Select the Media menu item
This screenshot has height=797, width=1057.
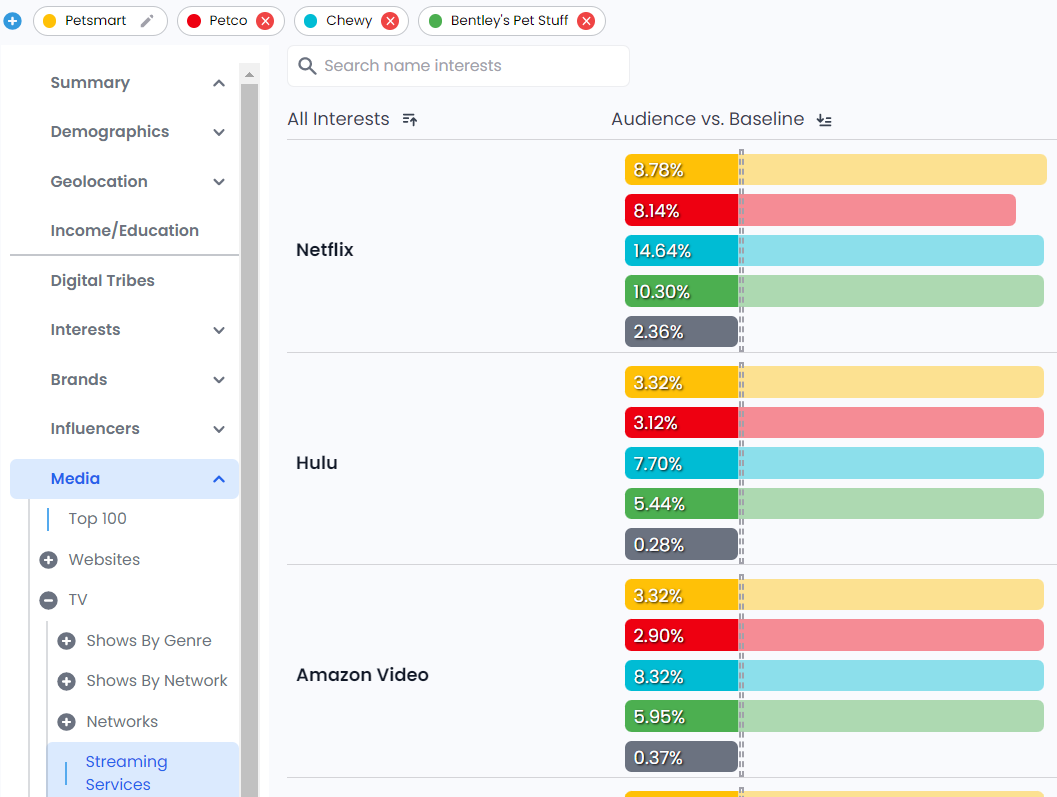[x=124, y=479]
